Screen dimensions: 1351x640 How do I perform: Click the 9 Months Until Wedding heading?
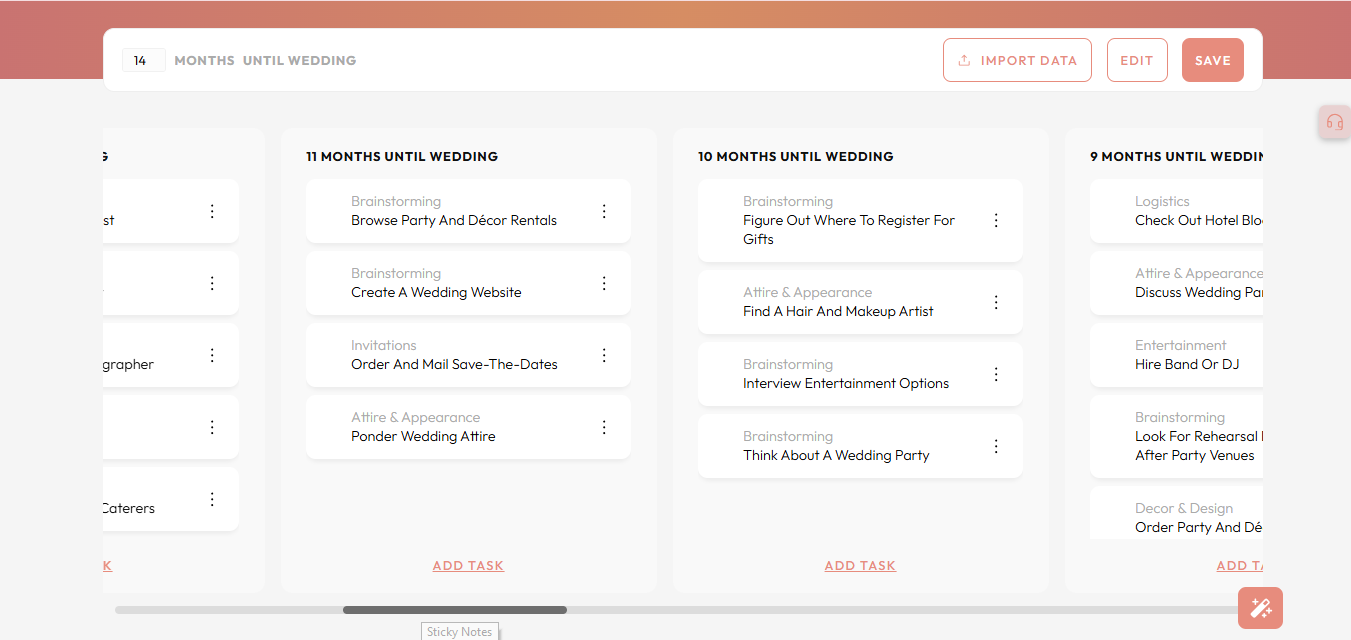1176,156
